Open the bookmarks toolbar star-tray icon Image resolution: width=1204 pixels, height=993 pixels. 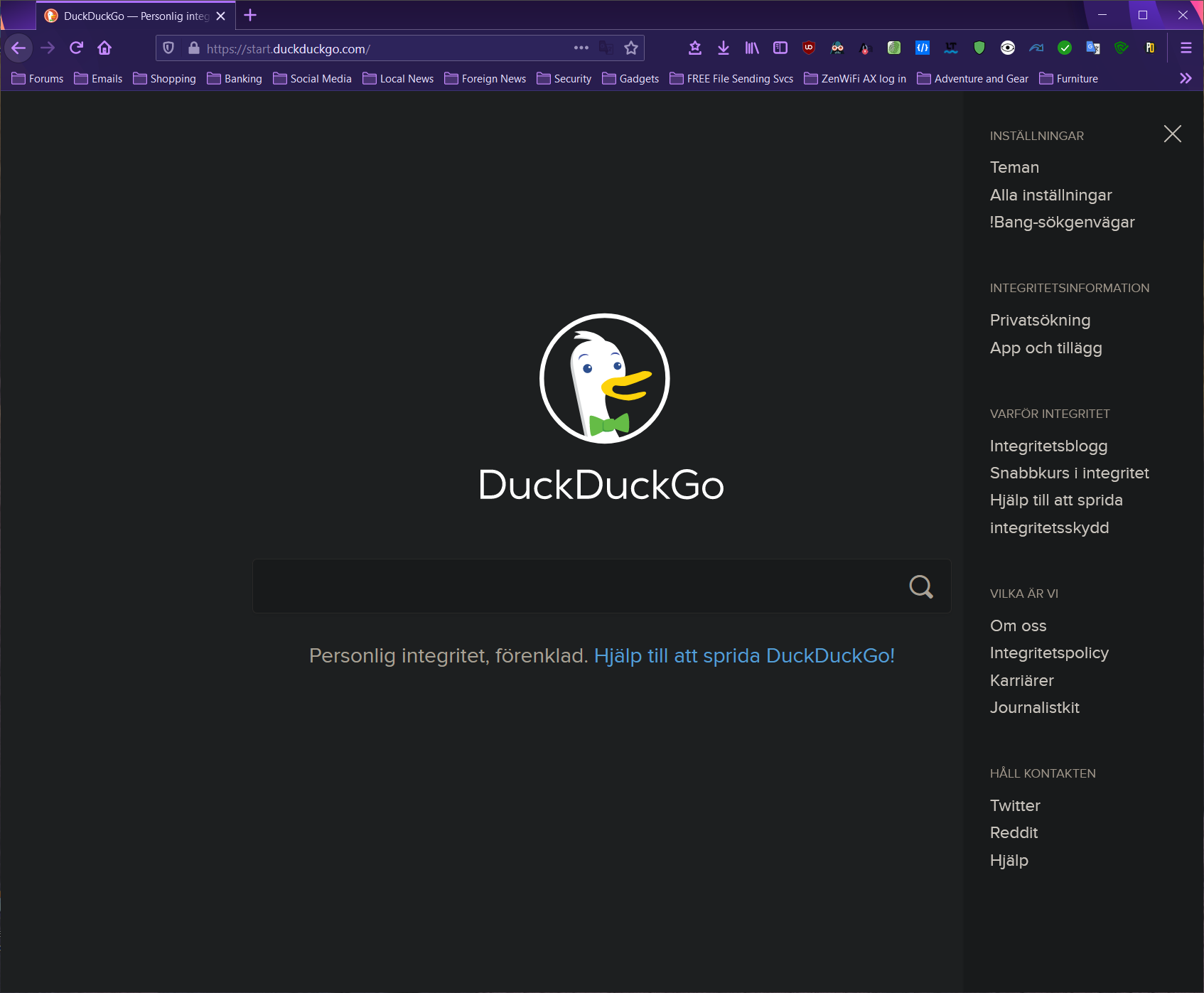[x=695, y=48]
